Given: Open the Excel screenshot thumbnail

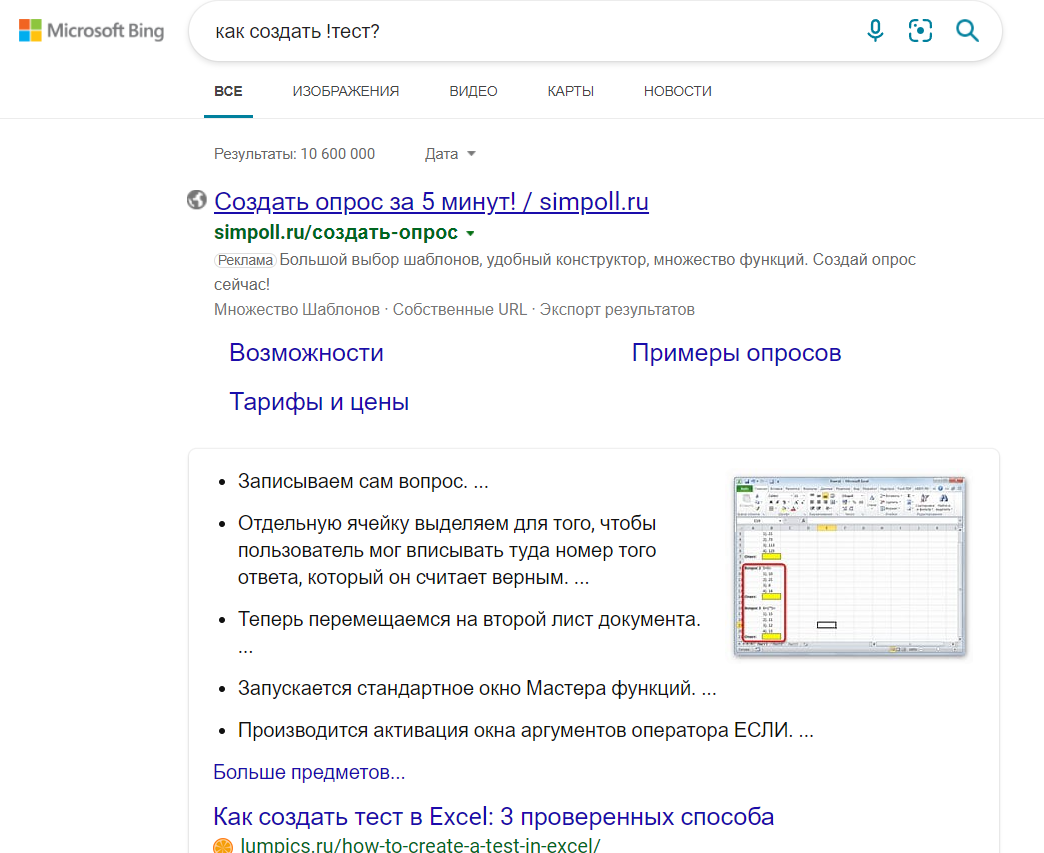Looking at the screenshot, I should 850,566.
